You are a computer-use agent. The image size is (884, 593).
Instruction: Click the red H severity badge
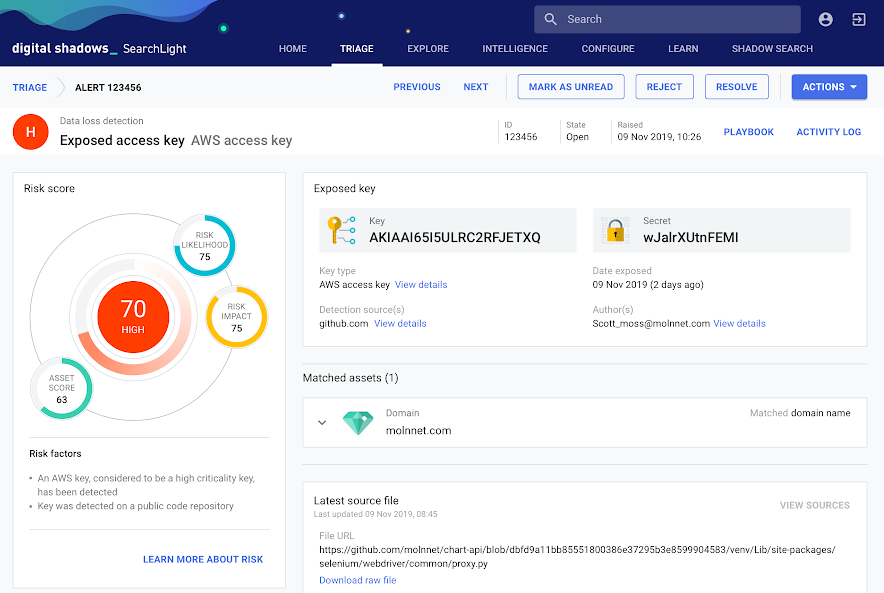(30, 132)
